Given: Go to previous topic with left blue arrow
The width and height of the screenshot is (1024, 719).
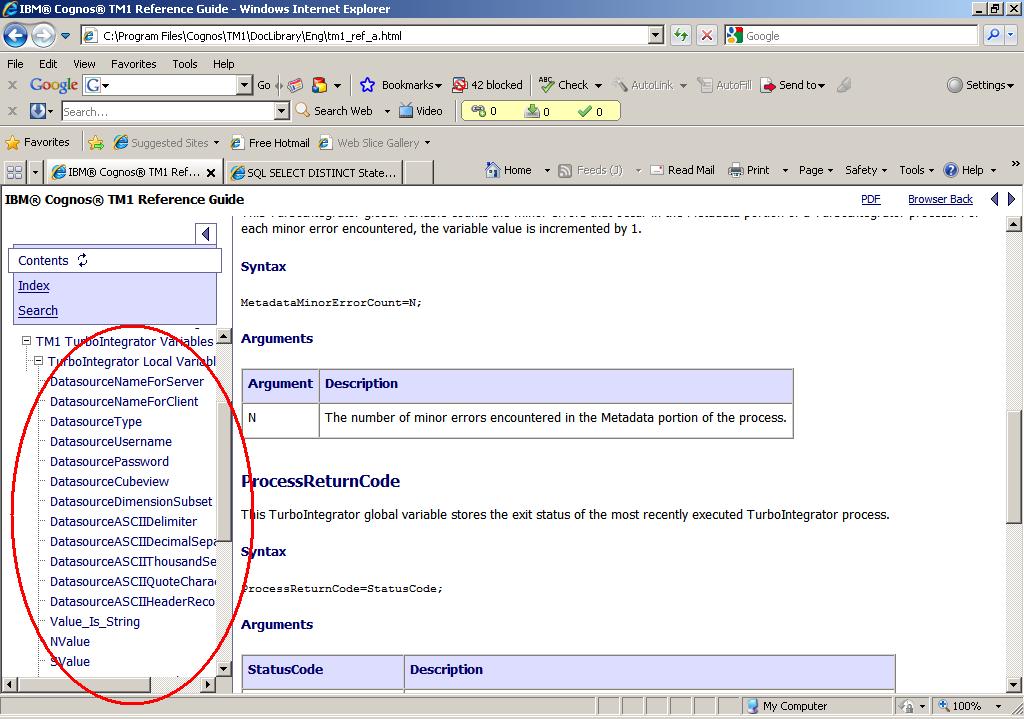Looking at the screenshot, I should 994,199.
